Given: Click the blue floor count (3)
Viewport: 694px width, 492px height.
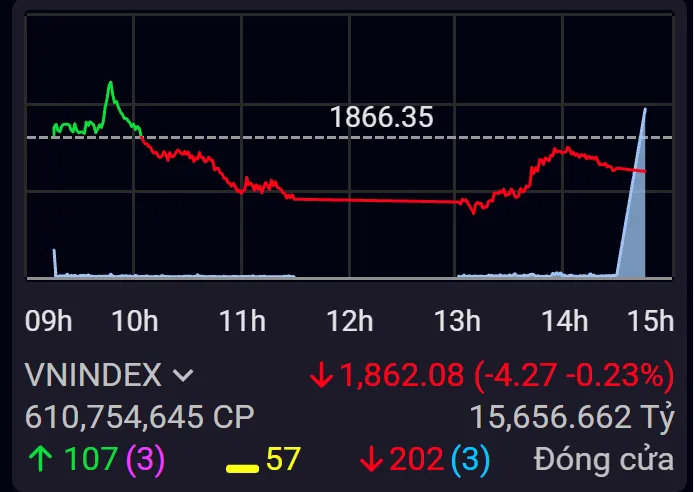Looking at the screenshot, I should (470, 459).
